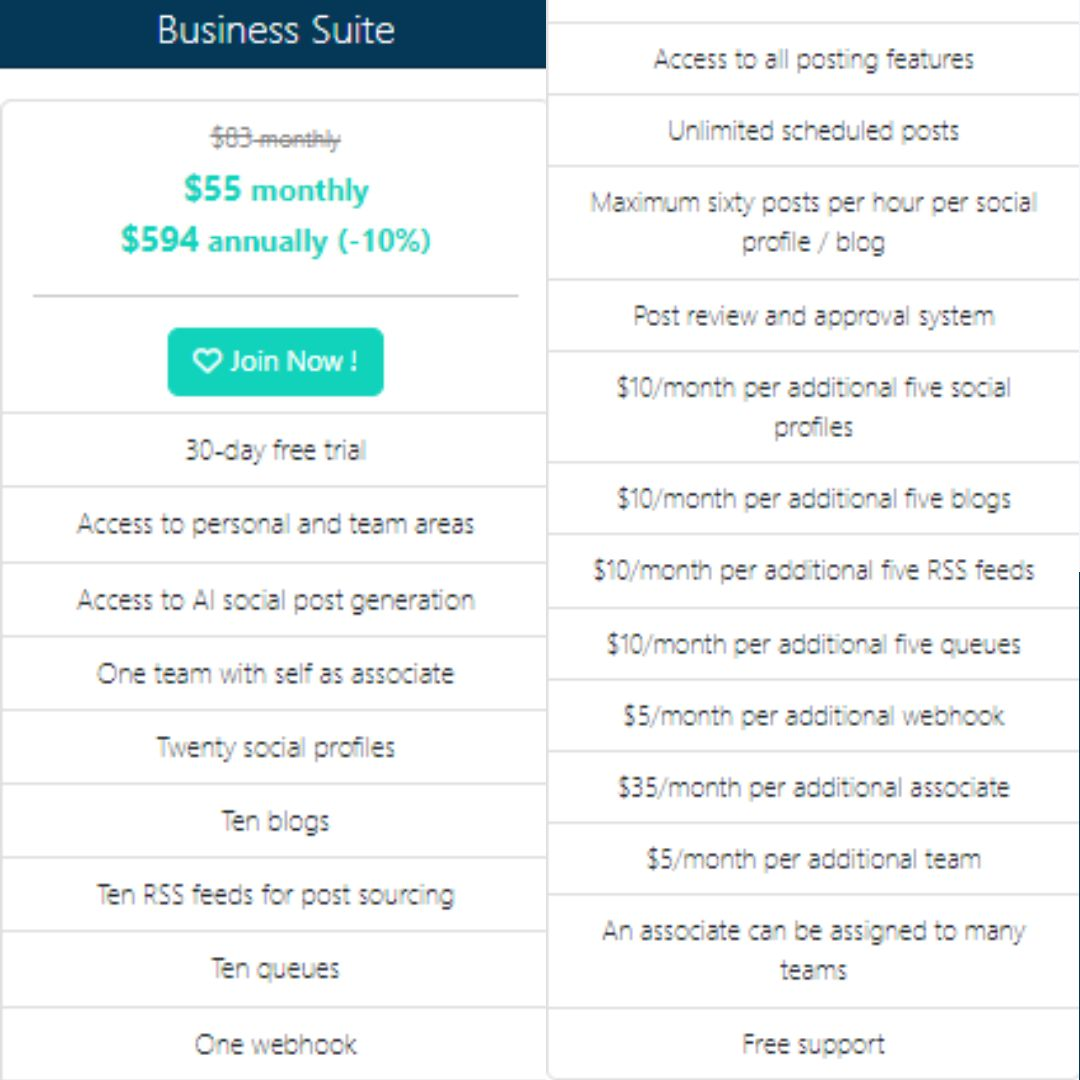1080x1080 pixels.
Task: Select Ten RSS feeds for post sourcing
Action: [x=276, y=895]
